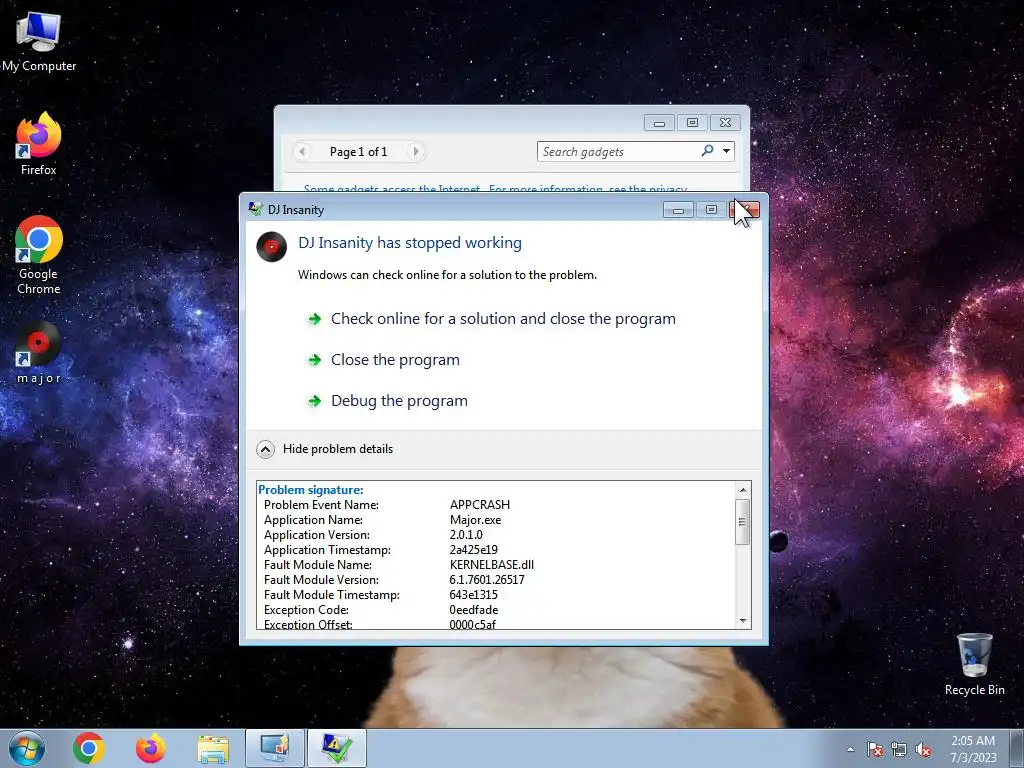Viewport: 1024px width, 768px height.
Task: Launch Chrome from the taskbar
Action: tap(89, 748)
